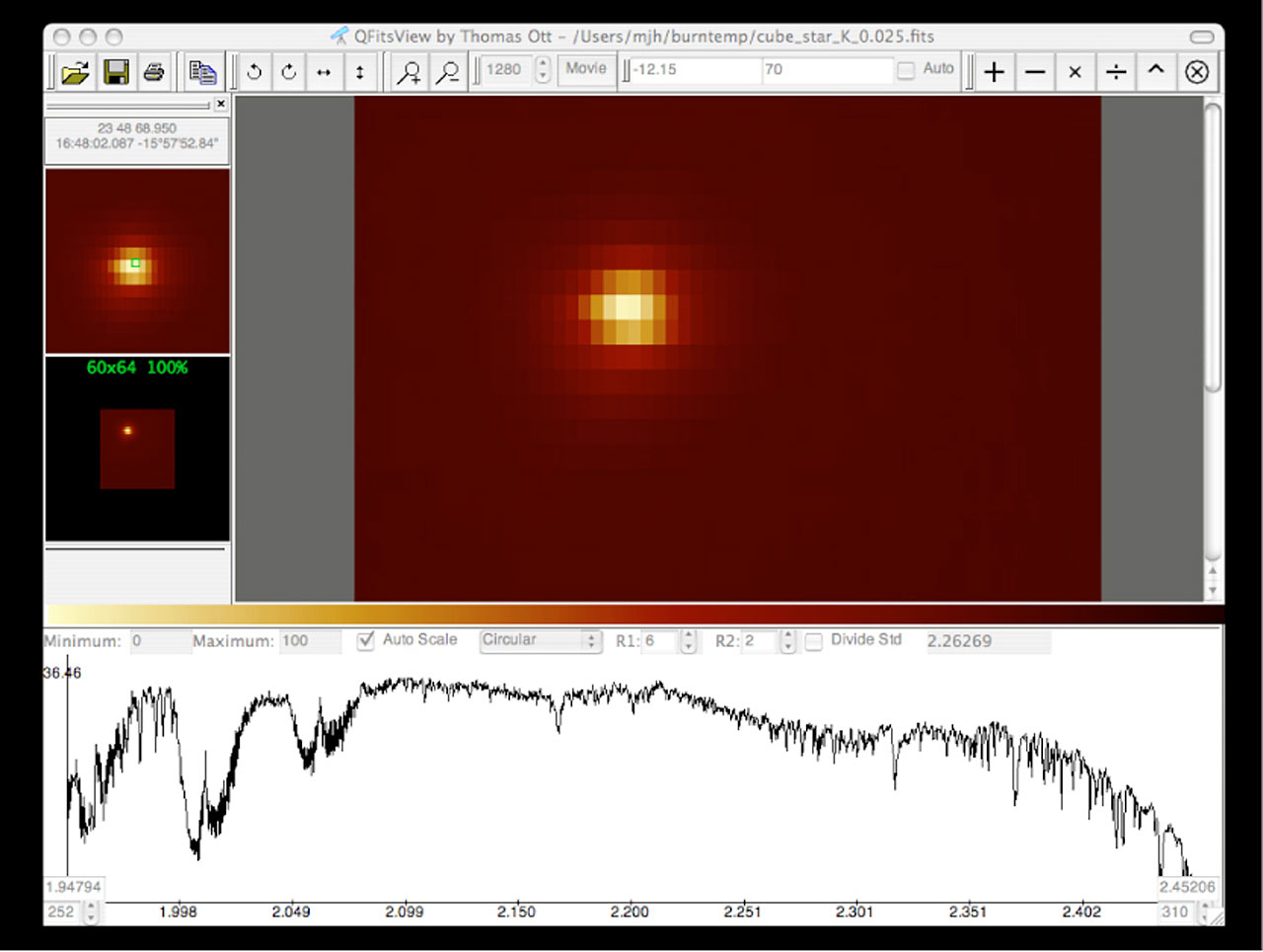Zoom in using the magnifier plus icon

(408, 71)
